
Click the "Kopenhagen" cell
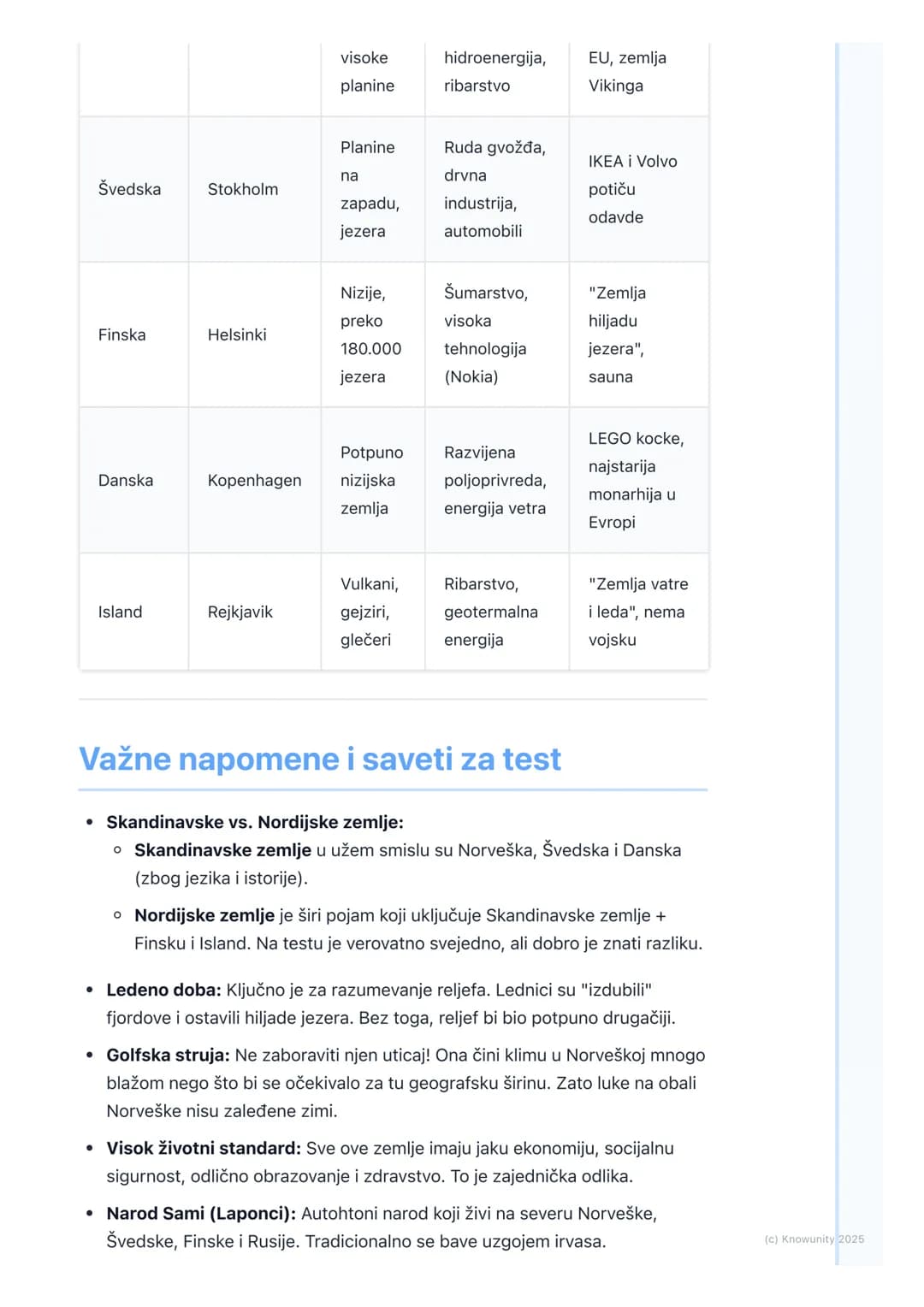pos(254,481)
